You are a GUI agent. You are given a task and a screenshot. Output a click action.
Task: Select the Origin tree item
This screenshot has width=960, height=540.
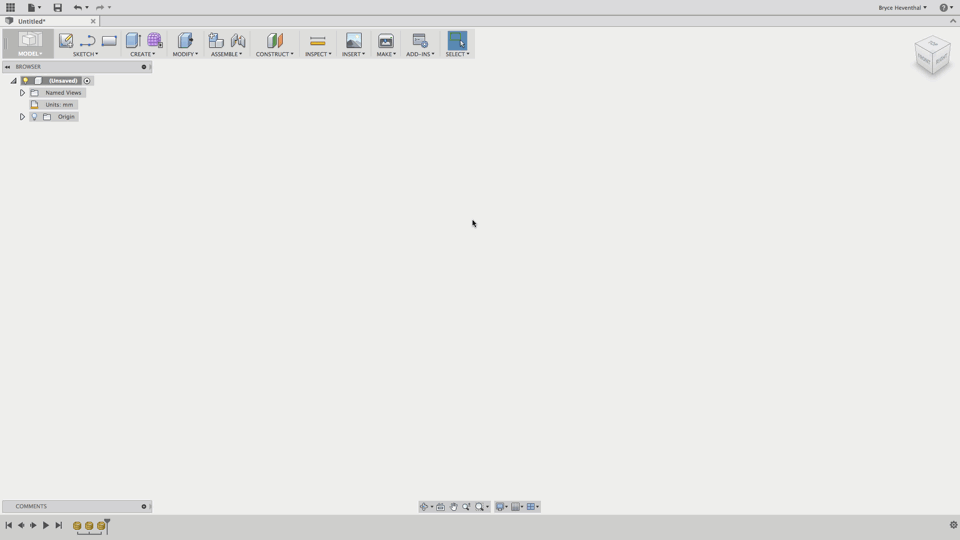[66, 116]
